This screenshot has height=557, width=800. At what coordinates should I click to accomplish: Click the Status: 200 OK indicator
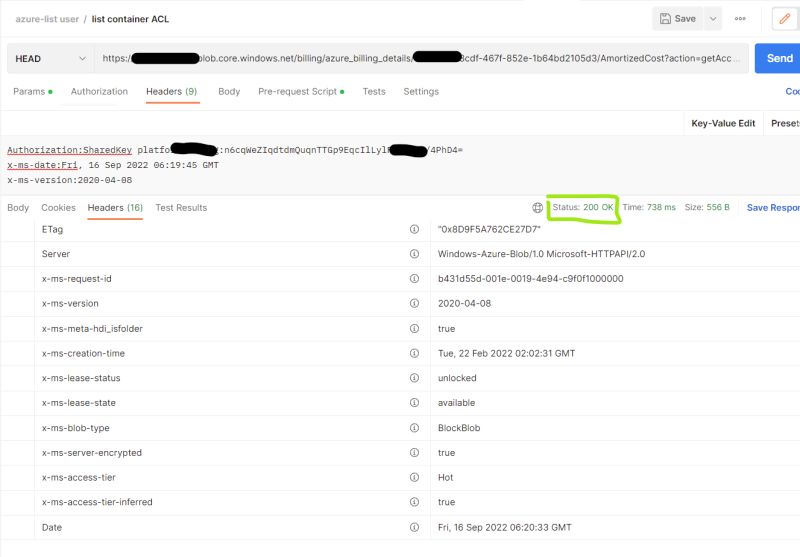(583, 208)
